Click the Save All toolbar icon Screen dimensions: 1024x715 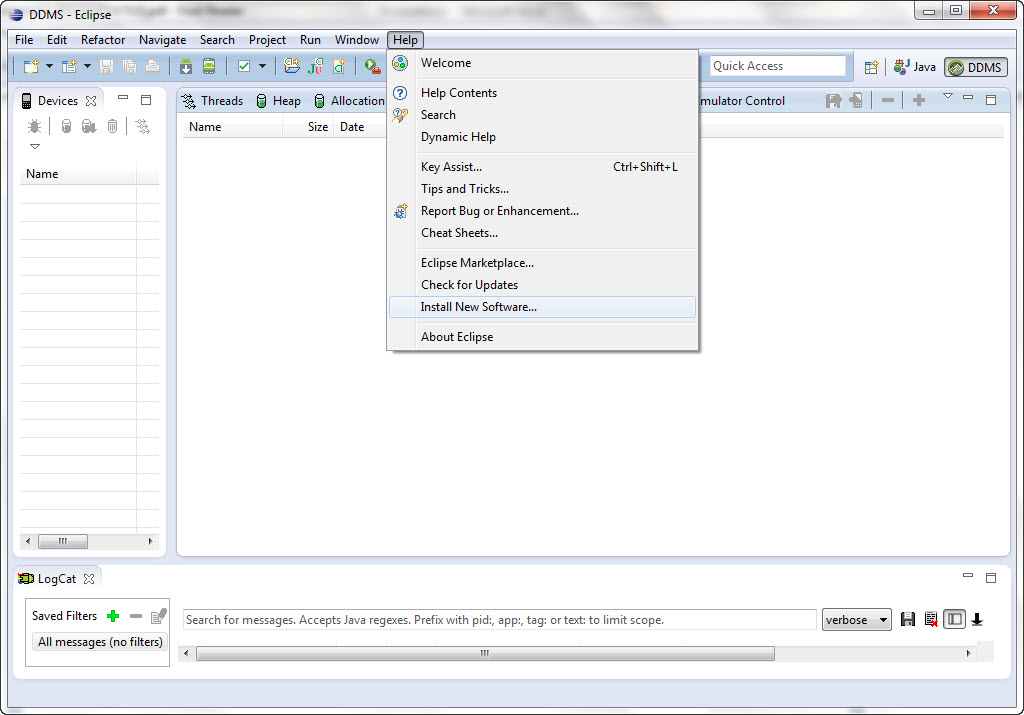coord(129,67)
